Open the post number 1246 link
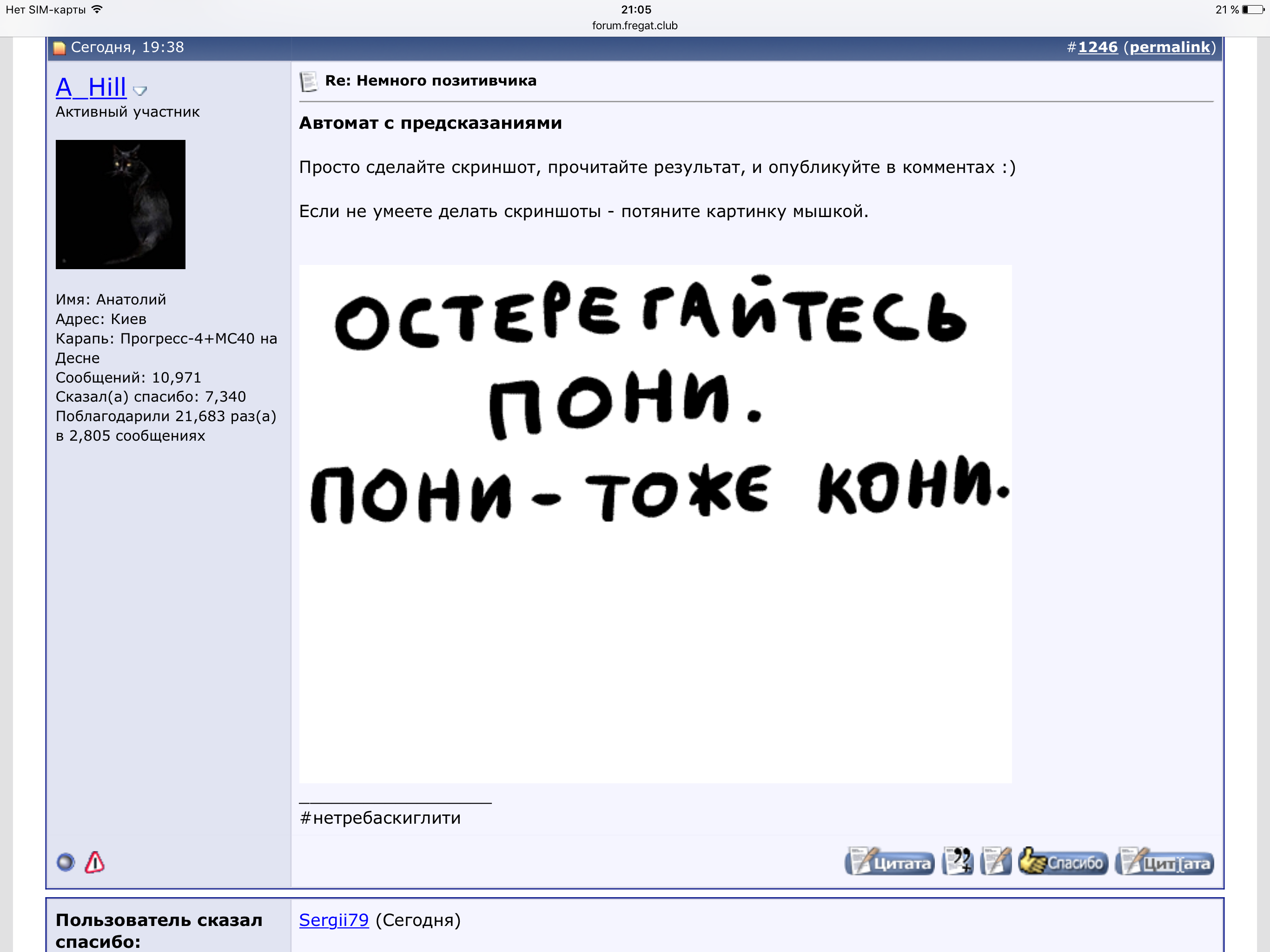 point(1098,47)
